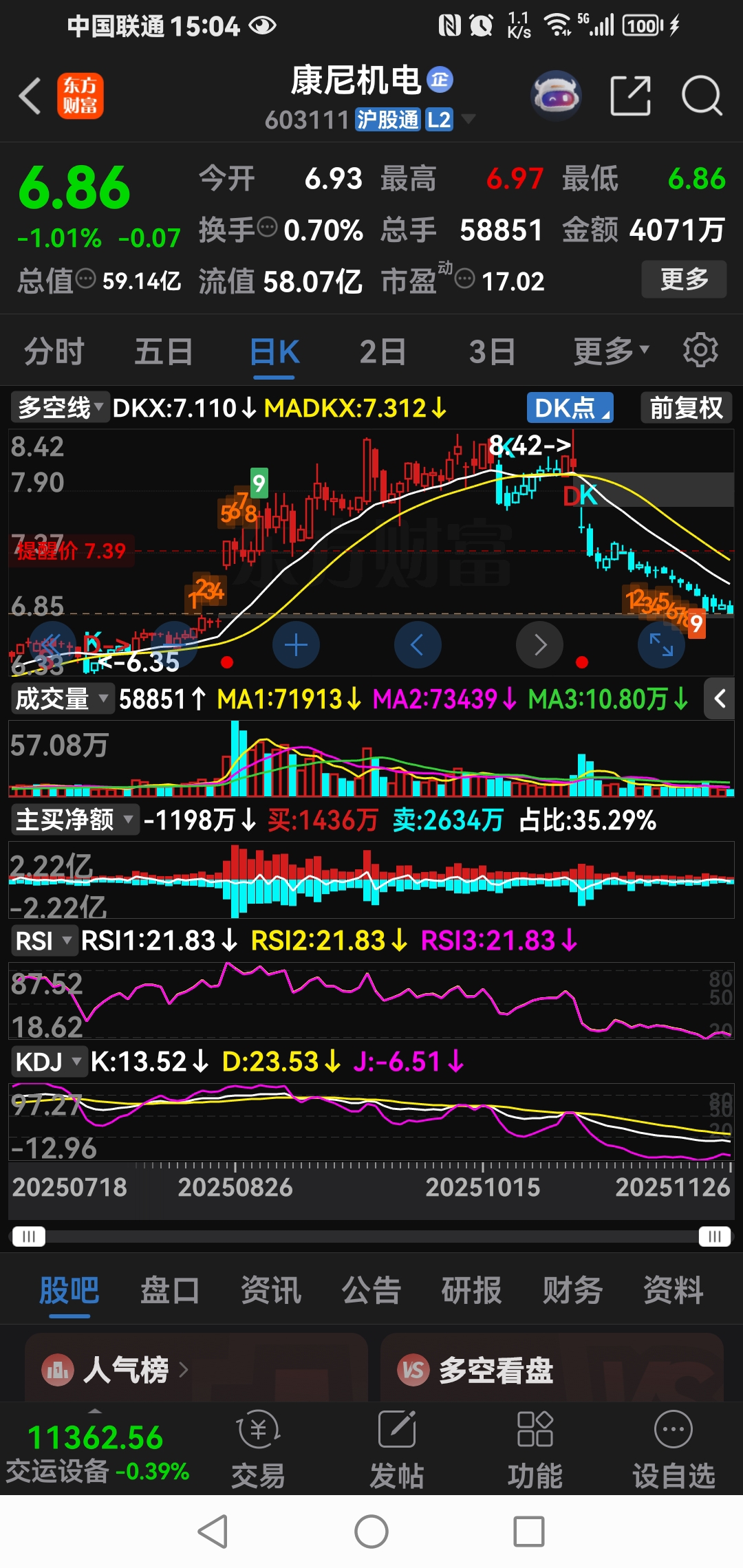Open 交易 trade icon
Image resolution: width=743 pixels, height=1568 pixels.
point(258,1448)
